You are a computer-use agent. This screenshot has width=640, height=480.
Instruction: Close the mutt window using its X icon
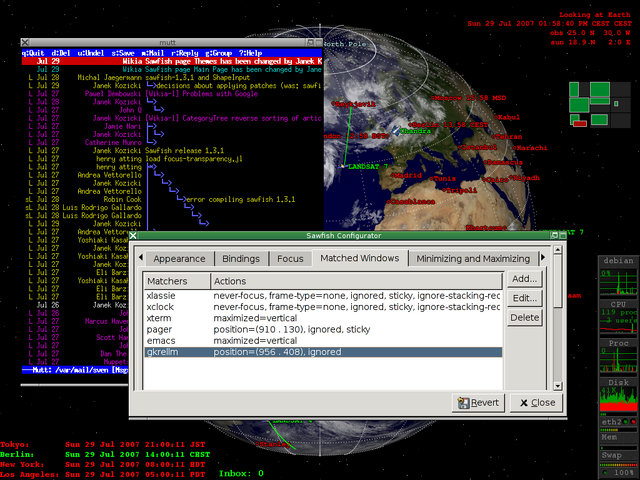pyautogui.click(x=25, y=42)
